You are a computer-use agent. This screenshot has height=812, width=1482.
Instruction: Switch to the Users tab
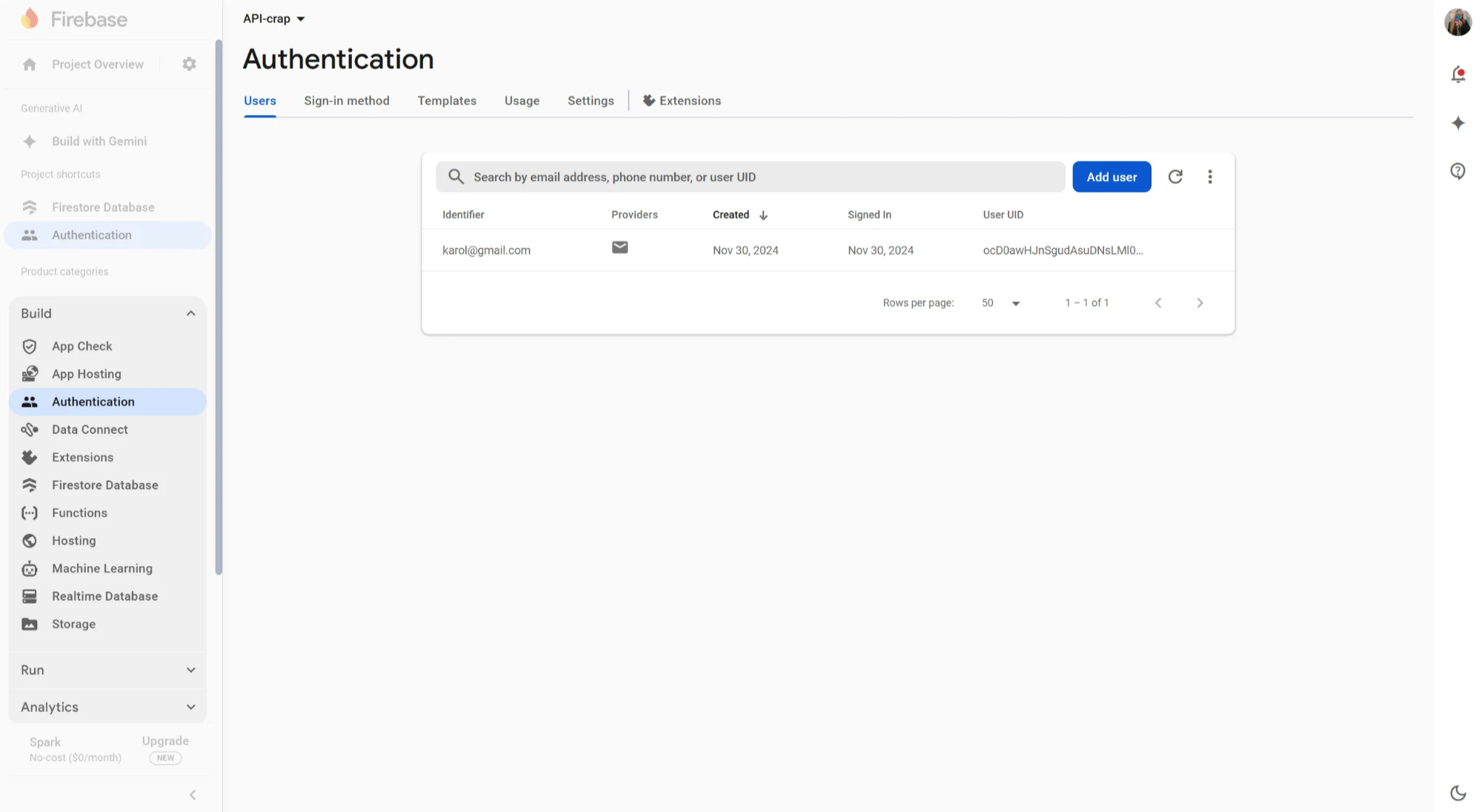point(260,101)
